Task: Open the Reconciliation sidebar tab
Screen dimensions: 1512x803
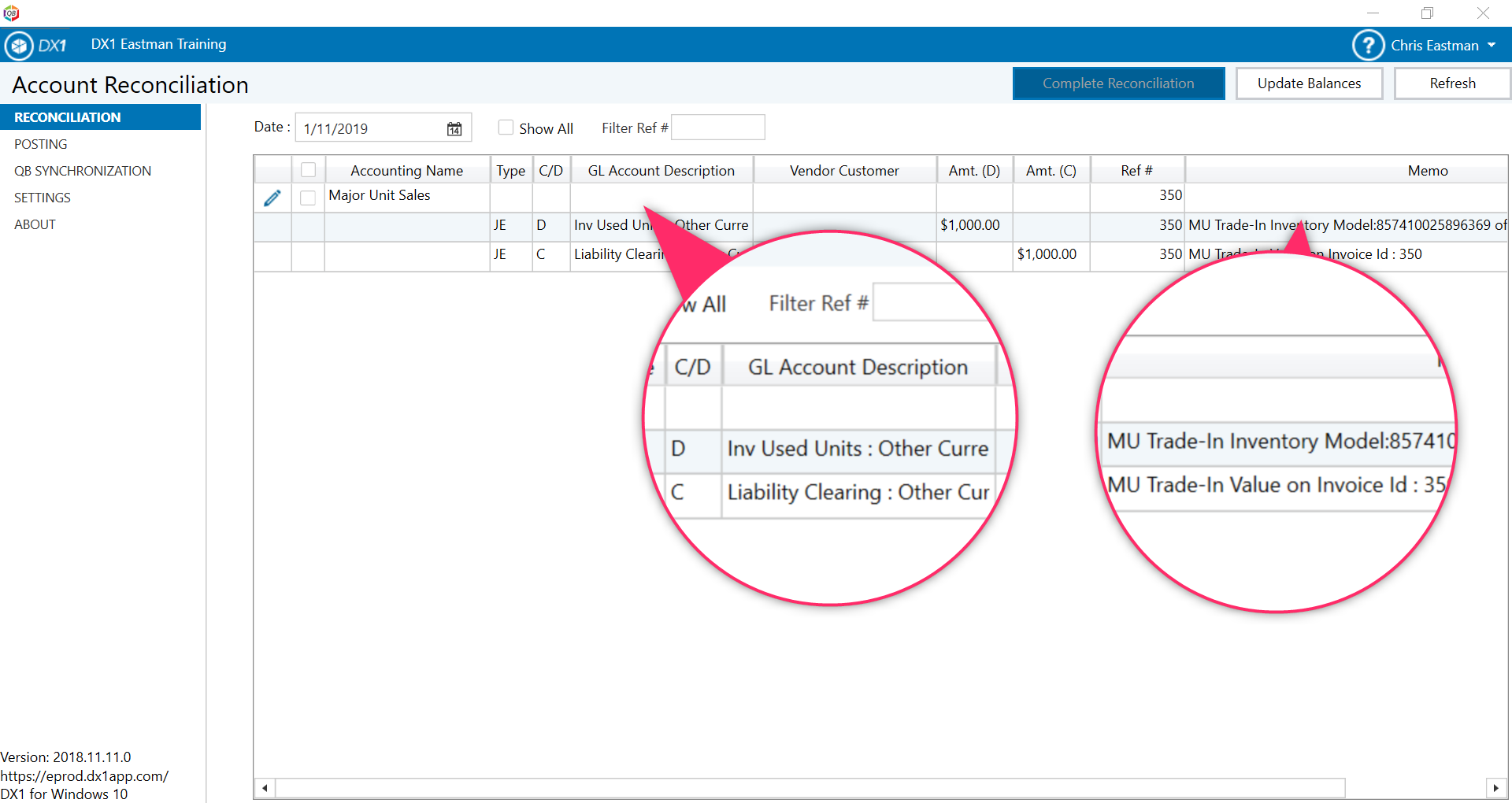Action: click(x=101, y=117)
